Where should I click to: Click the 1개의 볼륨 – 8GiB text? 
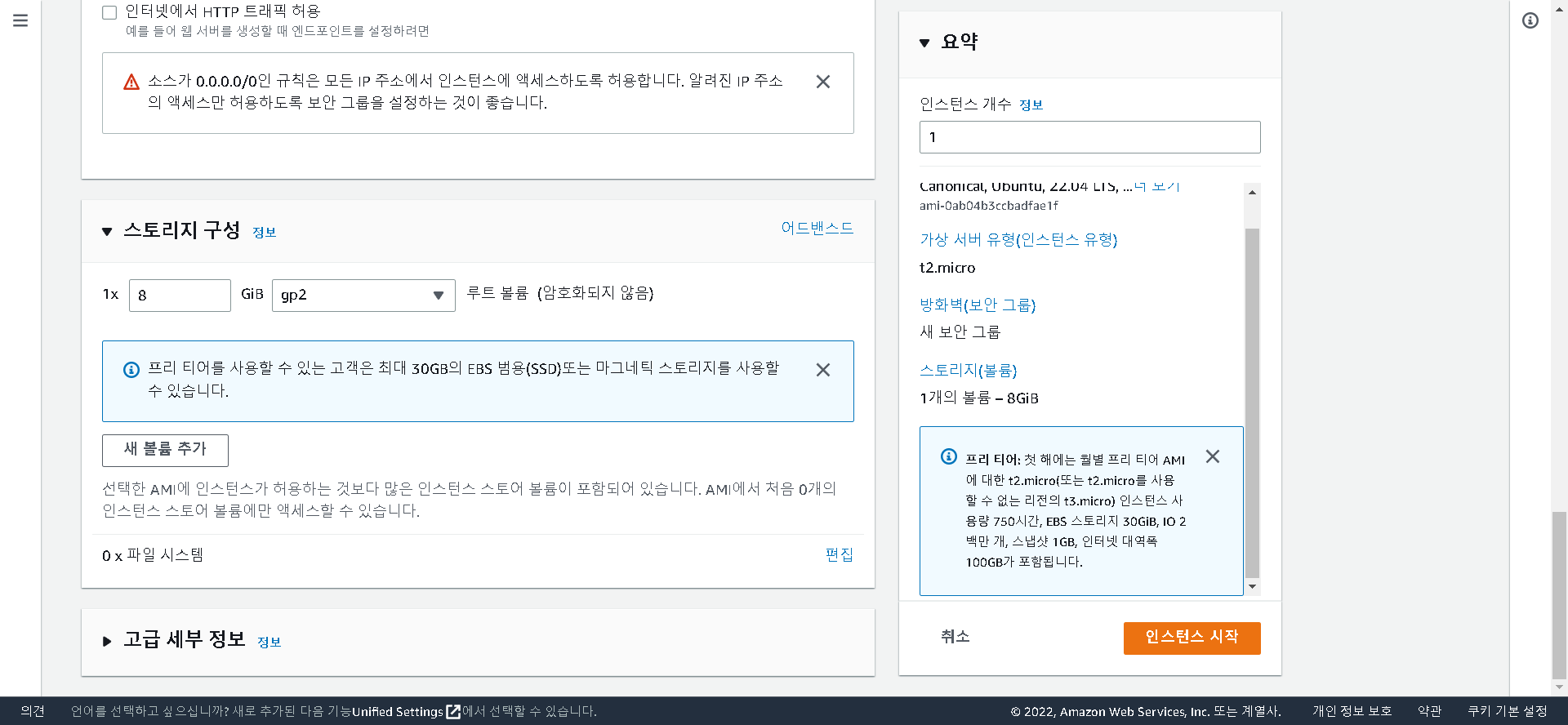pos(979,398)
